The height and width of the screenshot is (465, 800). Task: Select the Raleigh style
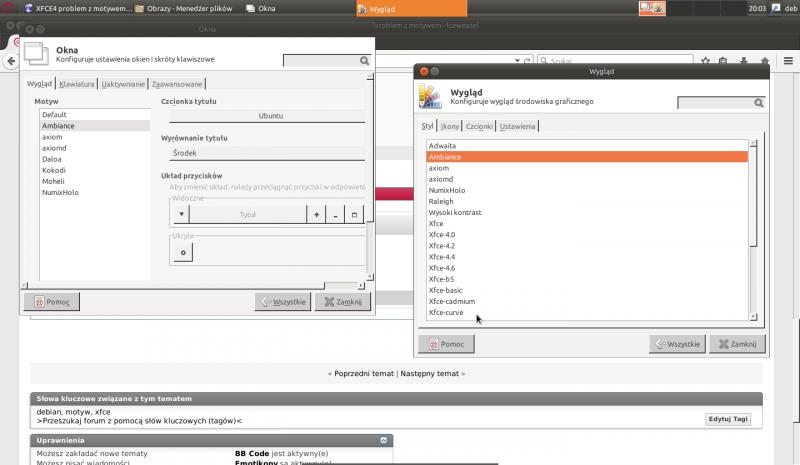pos(441,201)
